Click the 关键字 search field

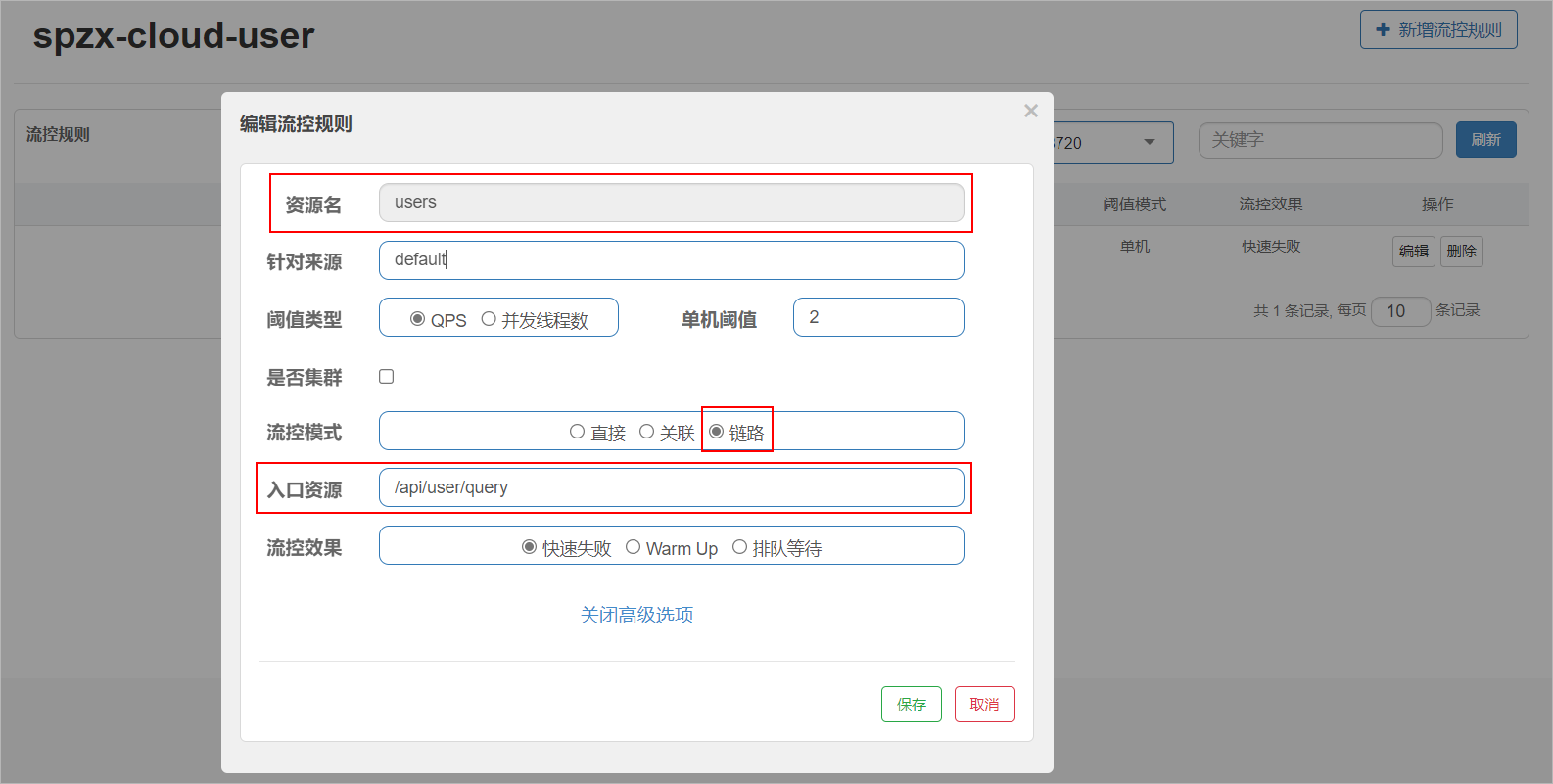(1320, 140)
